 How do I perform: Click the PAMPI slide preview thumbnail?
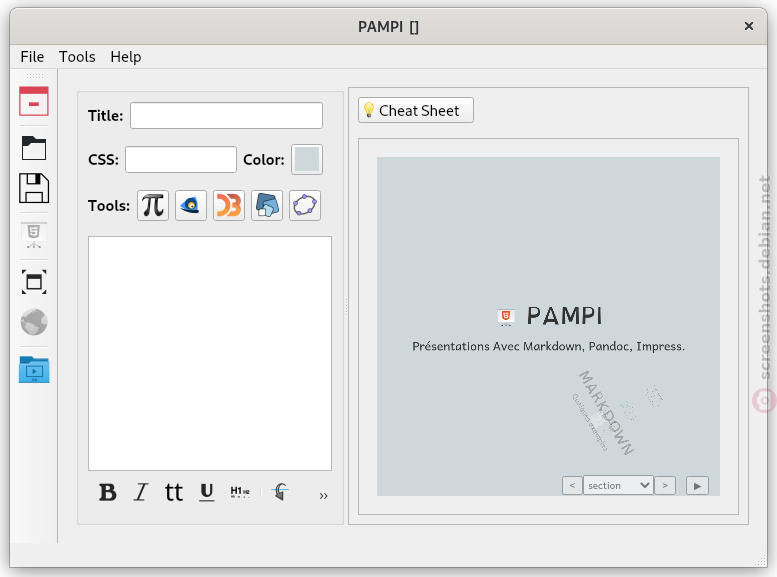click(548, 326)
